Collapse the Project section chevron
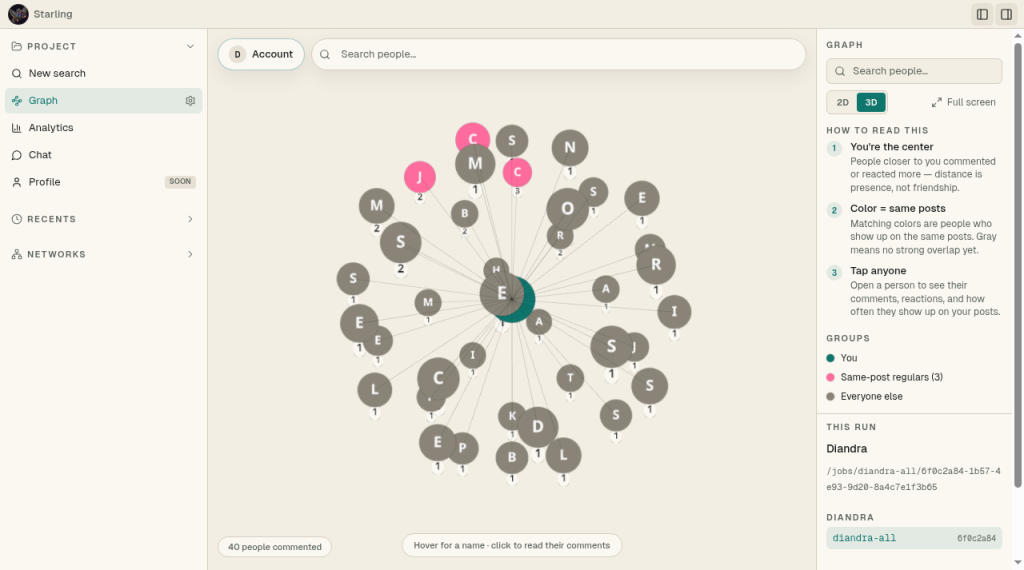Viewport: 1024px width, 570px height. coord(190,46)
